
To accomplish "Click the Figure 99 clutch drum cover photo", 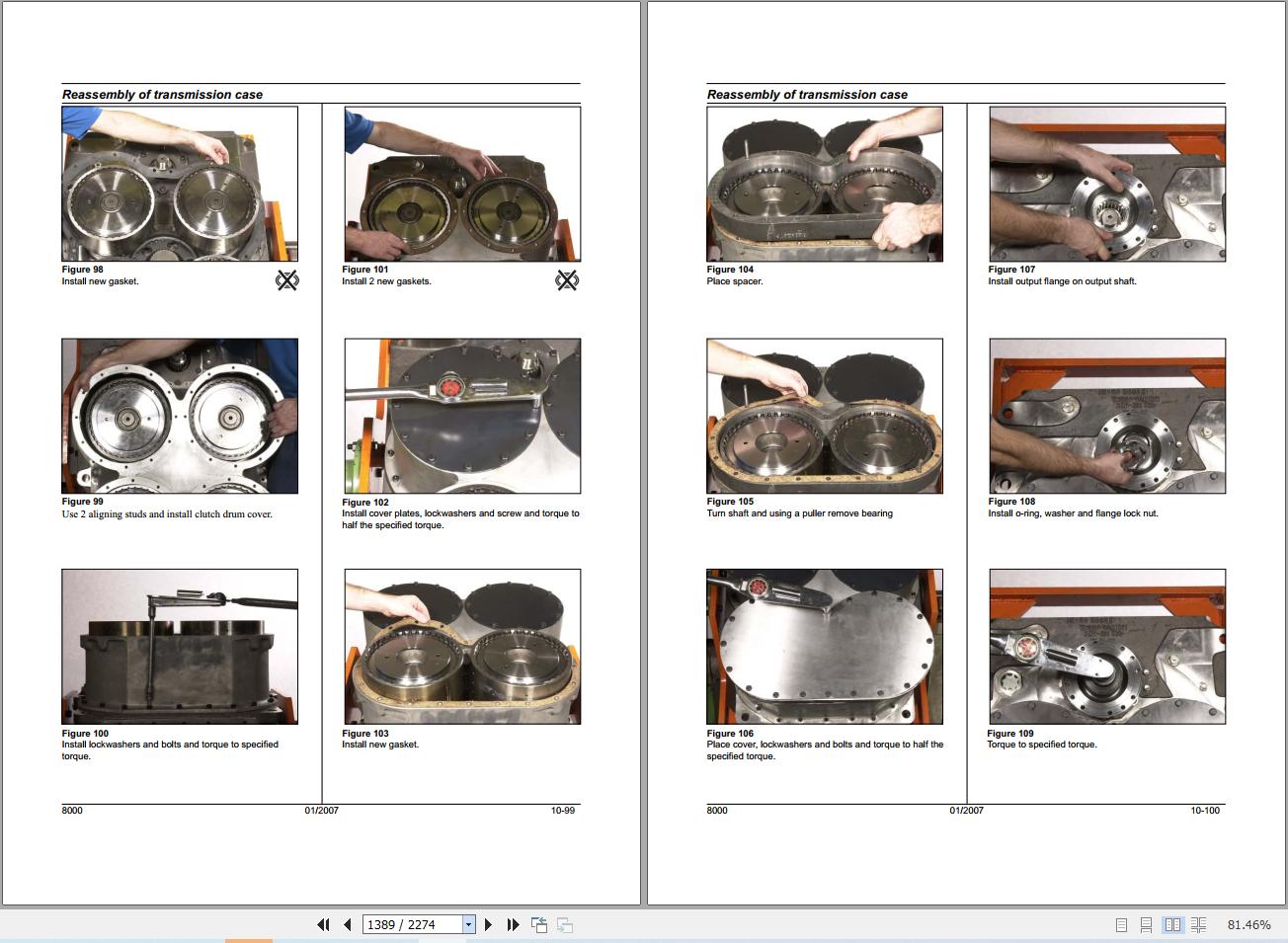I will [x=180, y=416].
